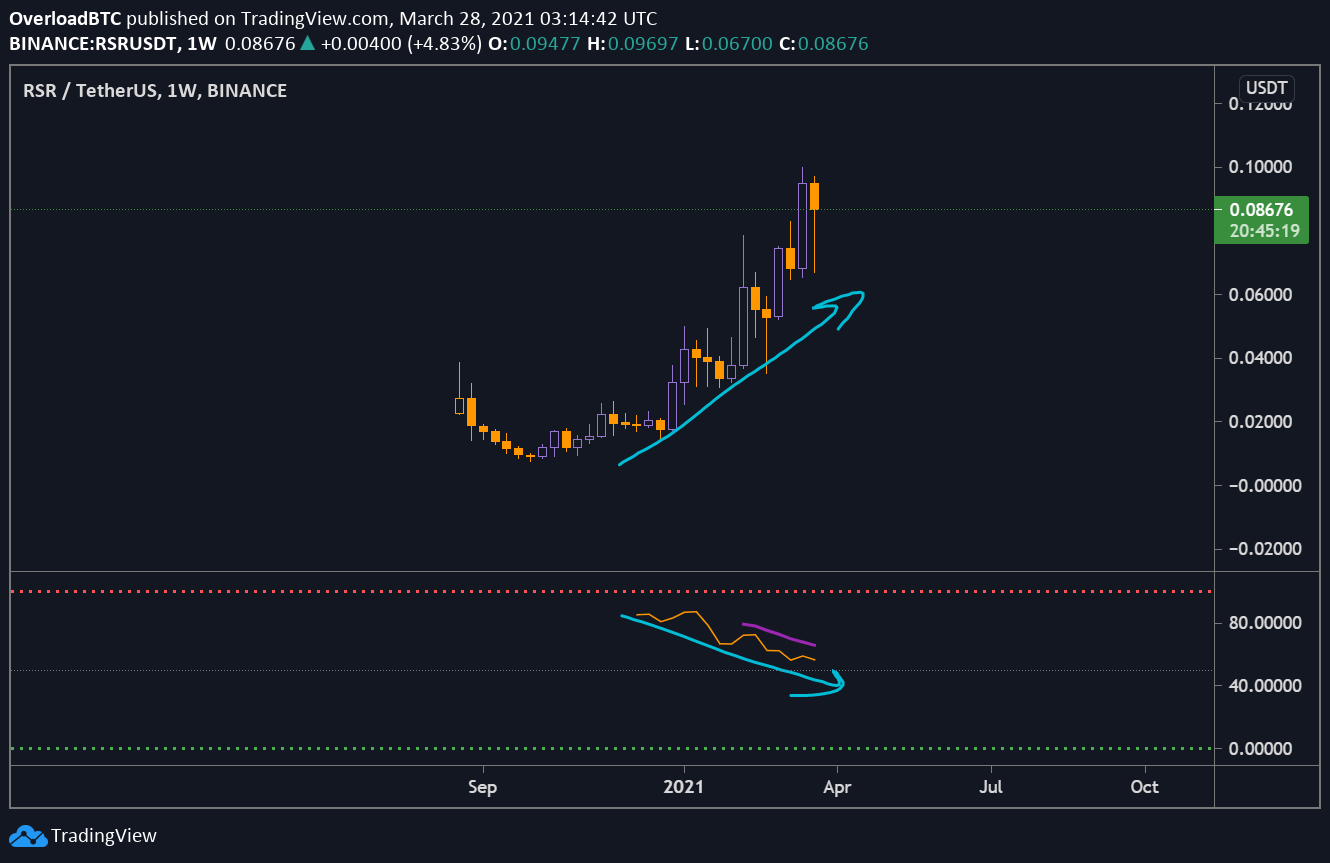The image size is (1330, 863).
Task: Click the Sep label on time axis
Action: coord(483,787)
